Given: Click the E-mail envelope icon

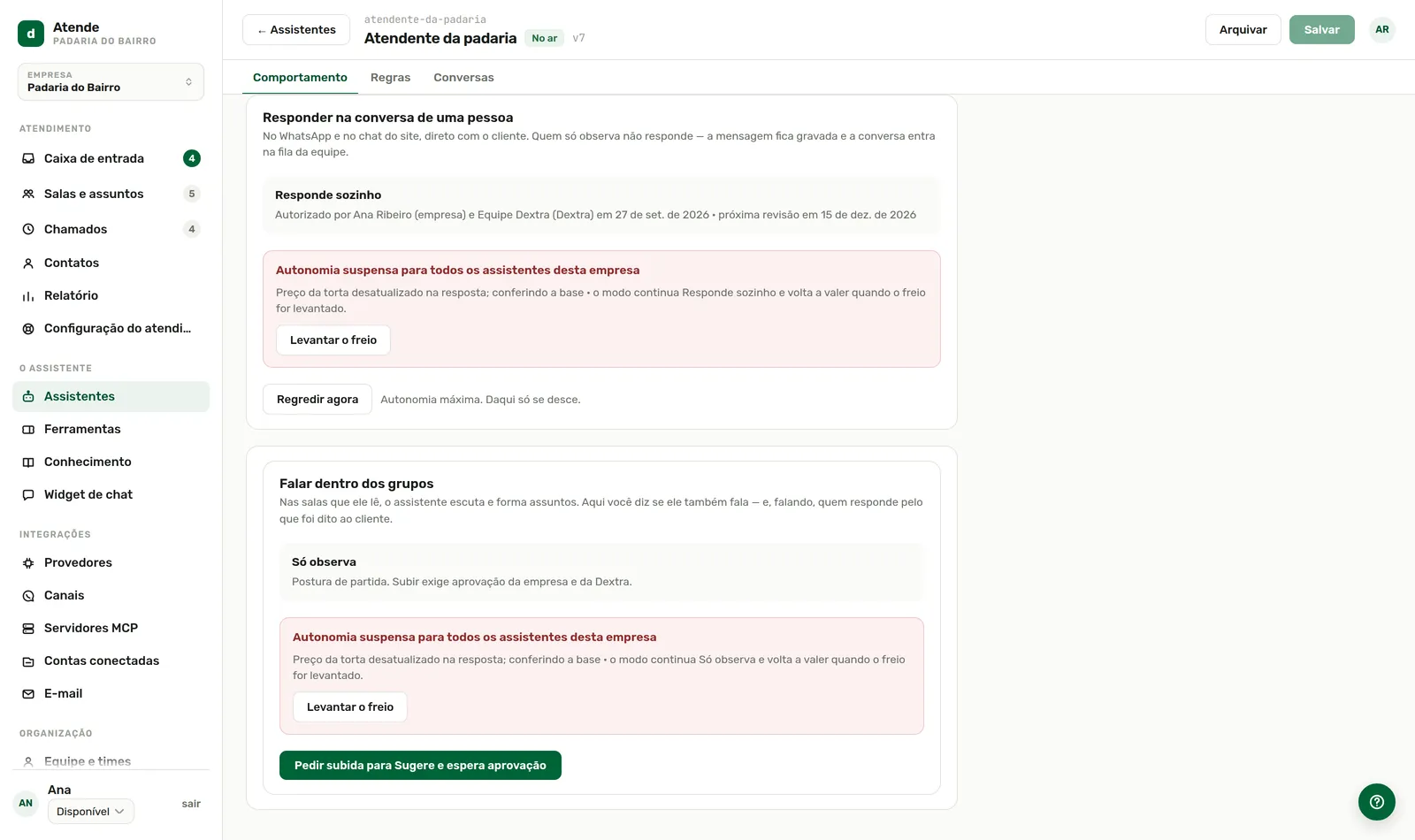Looking at the screenshot, I should pos(28,693).
